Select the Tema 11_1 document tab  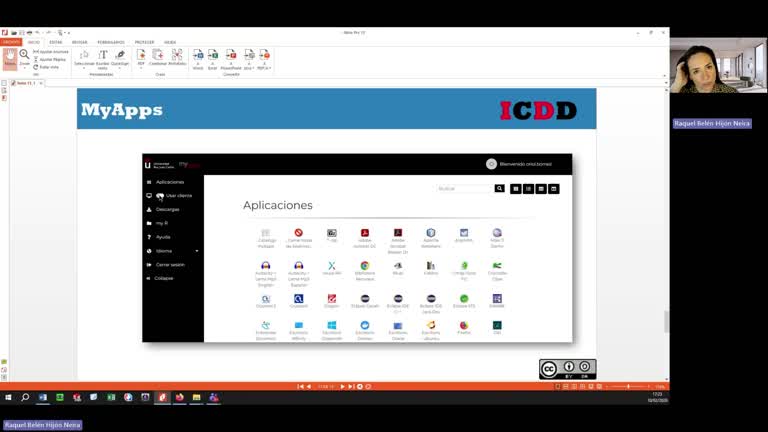coord(24,83)
